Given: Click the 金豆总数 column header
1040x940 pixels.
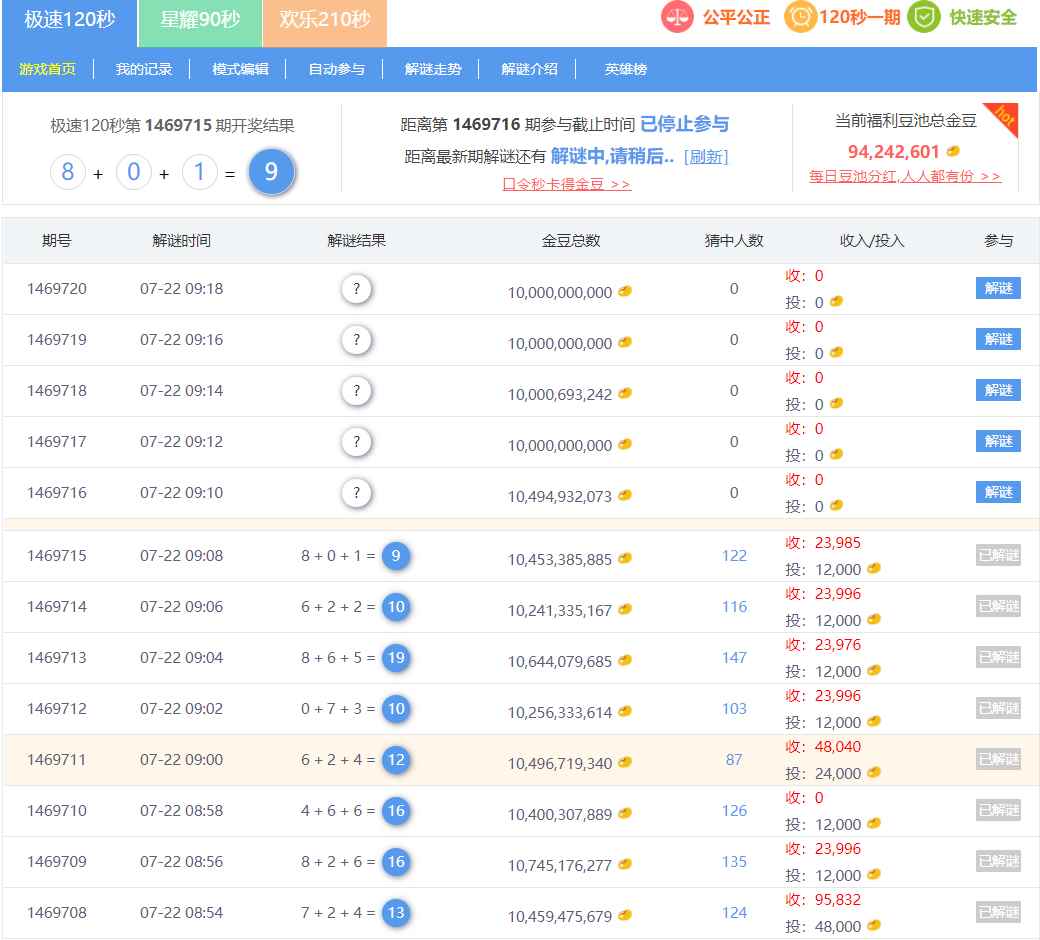Looking at the screenshot, I should [x=570, y=241].
